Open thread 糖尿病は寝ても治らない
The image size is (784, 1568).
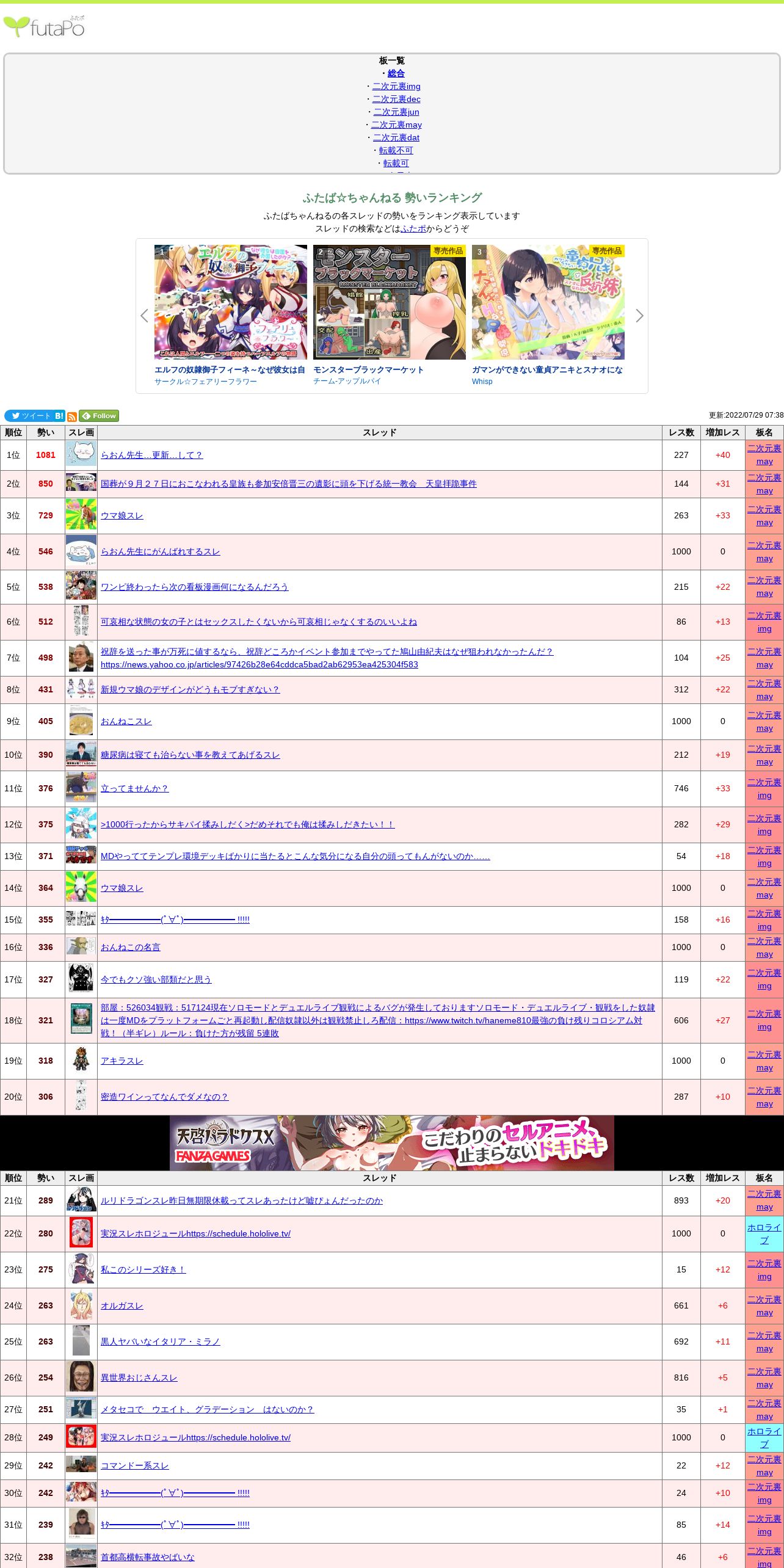coord(190,755)
